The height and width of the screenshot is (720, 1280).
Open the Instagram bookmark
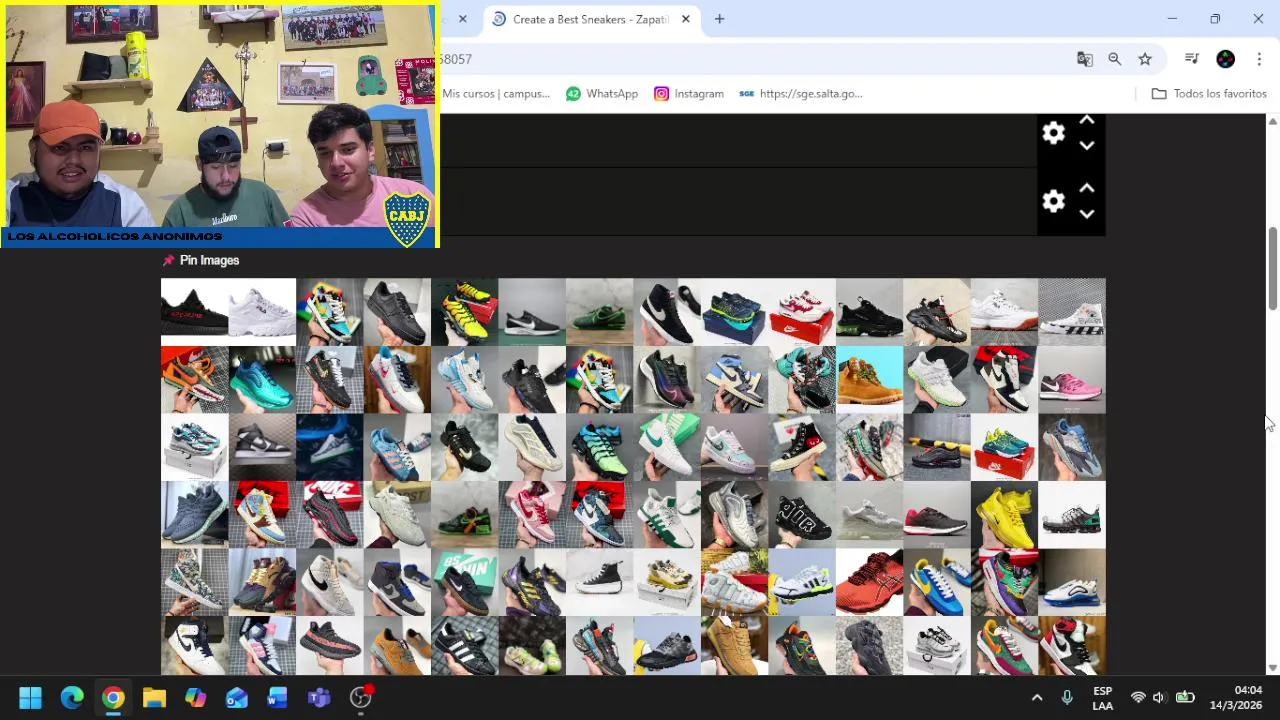point(689,94)
